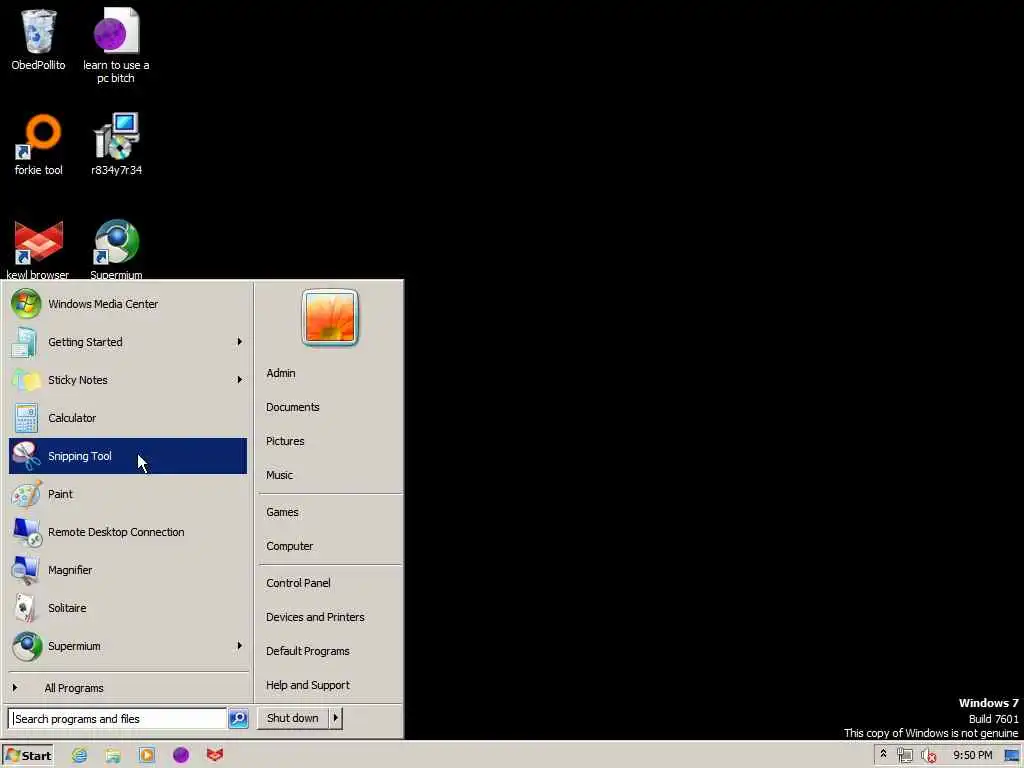Image resolution: width=1024 pixels, height=768 pixels.
Task: Select the kewl browser desktop shortcut
Action: pos(38,250)
